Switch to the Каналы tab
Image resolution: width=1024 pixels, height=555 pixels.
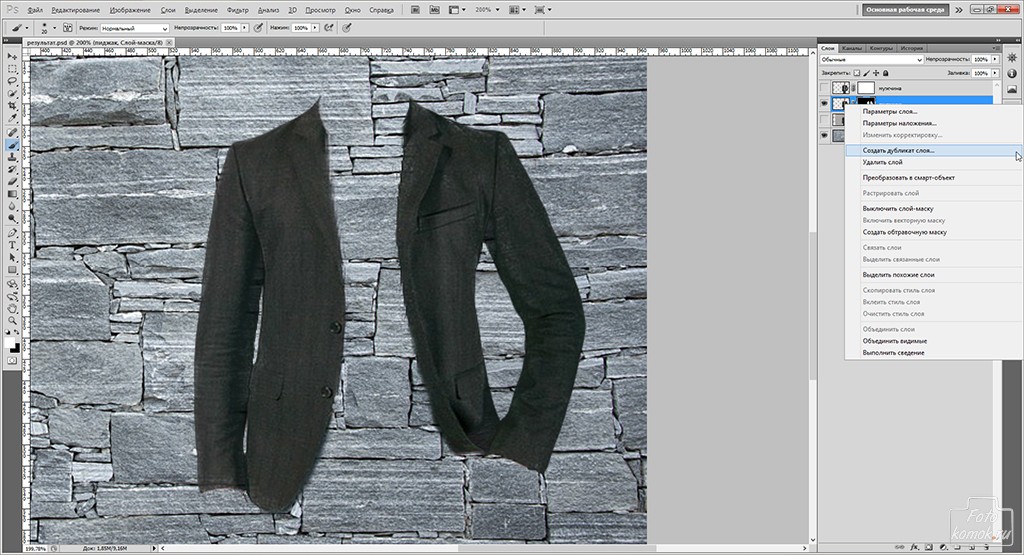pos(852,47)
